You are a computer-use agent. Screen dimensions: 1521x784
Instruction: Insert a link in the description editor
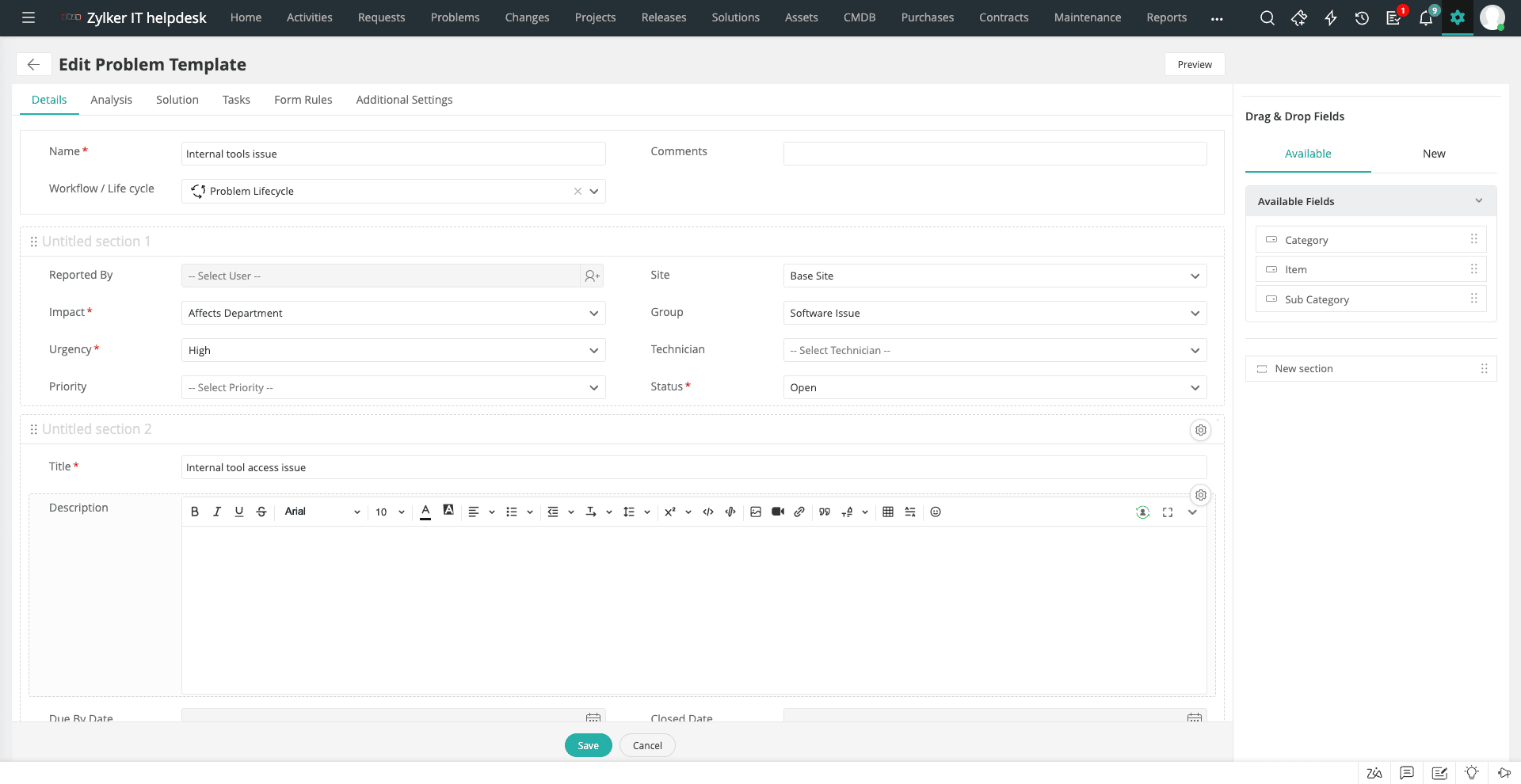(x=799, y=512)
